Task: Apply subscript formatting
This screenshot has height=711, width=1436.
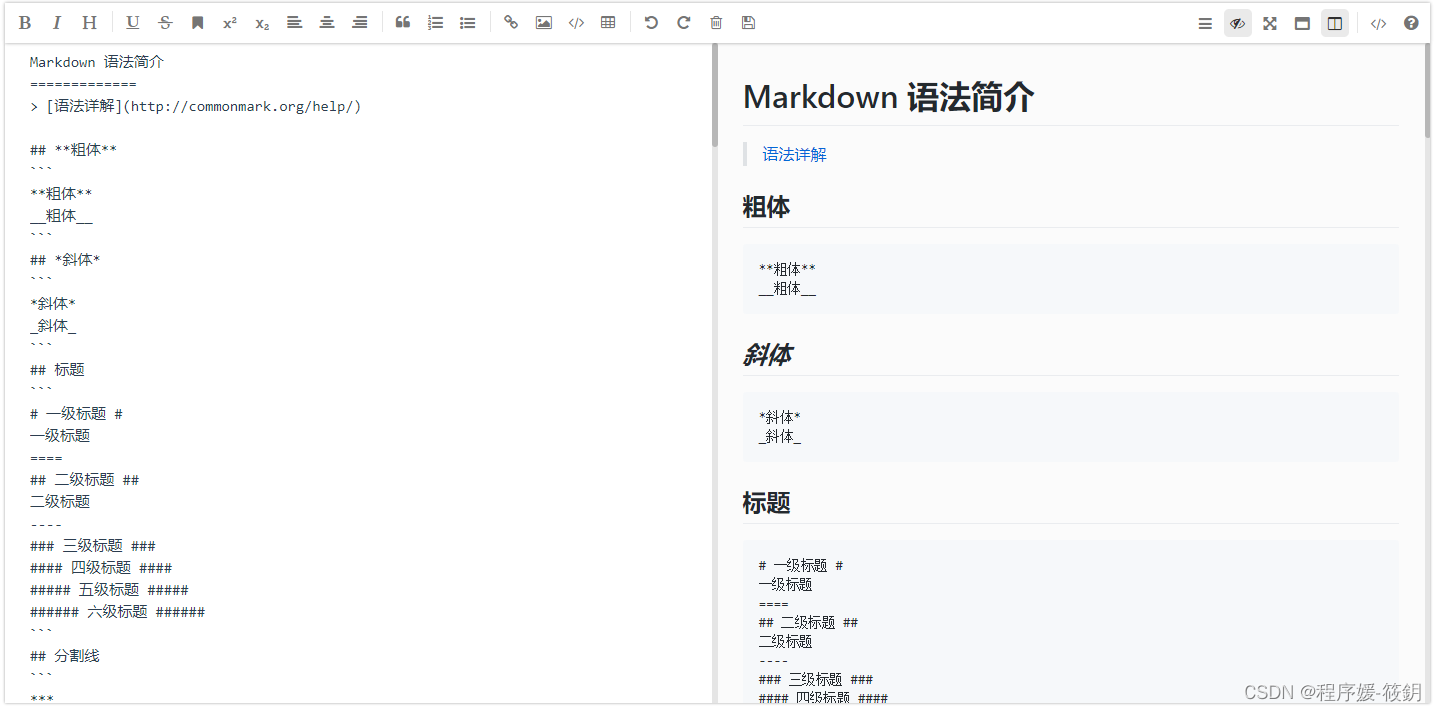Action: coord(262,23)
